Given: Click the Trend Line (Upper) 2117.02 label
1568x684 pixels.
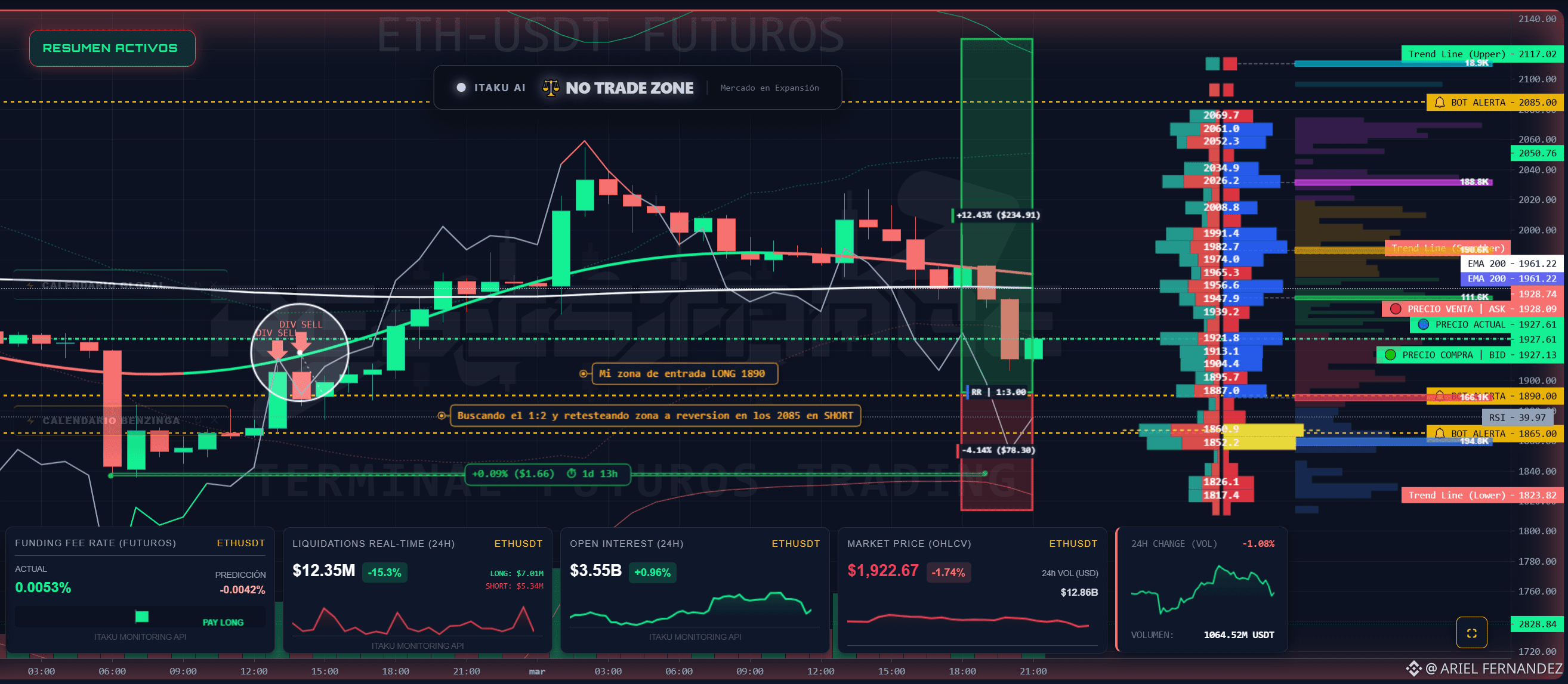Looking at the screenshot, I should 1482,54.
